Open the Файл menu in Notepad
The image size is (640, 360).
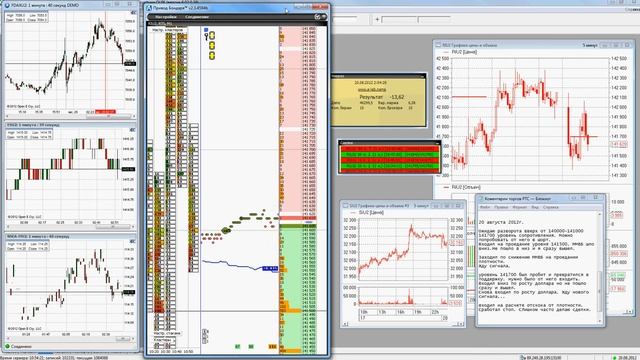pos(485,207)
